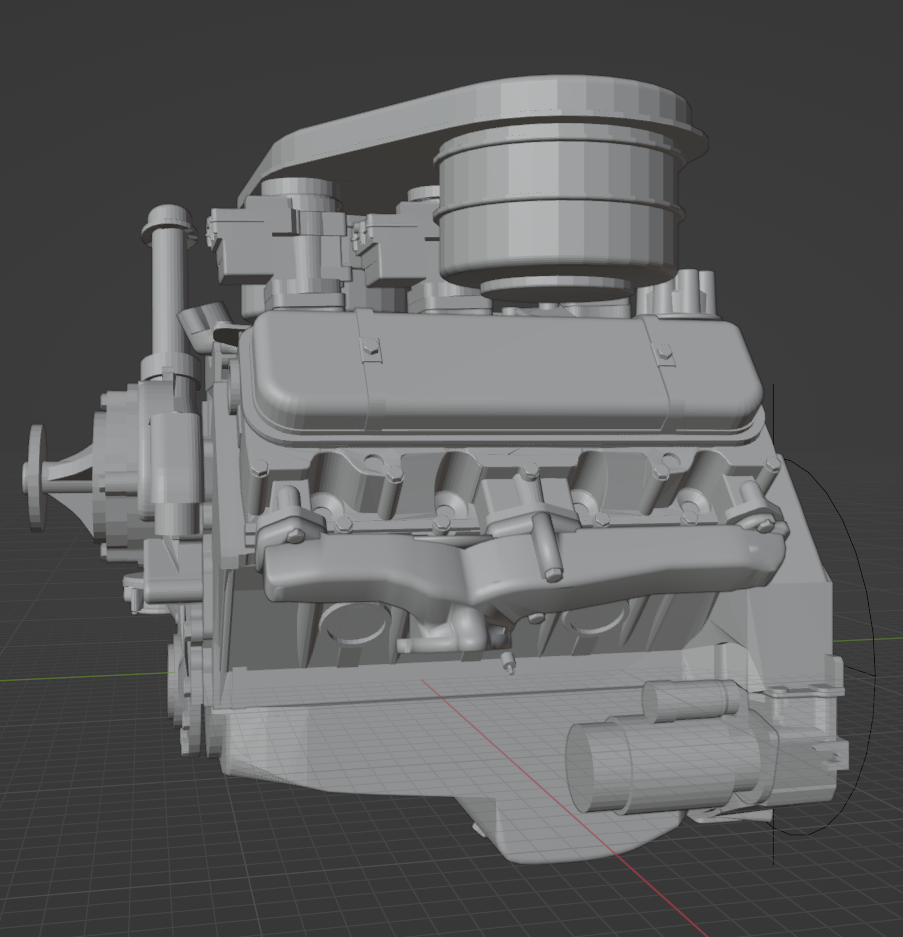Select the small spark plug below the manifold

tap(508, 662)
